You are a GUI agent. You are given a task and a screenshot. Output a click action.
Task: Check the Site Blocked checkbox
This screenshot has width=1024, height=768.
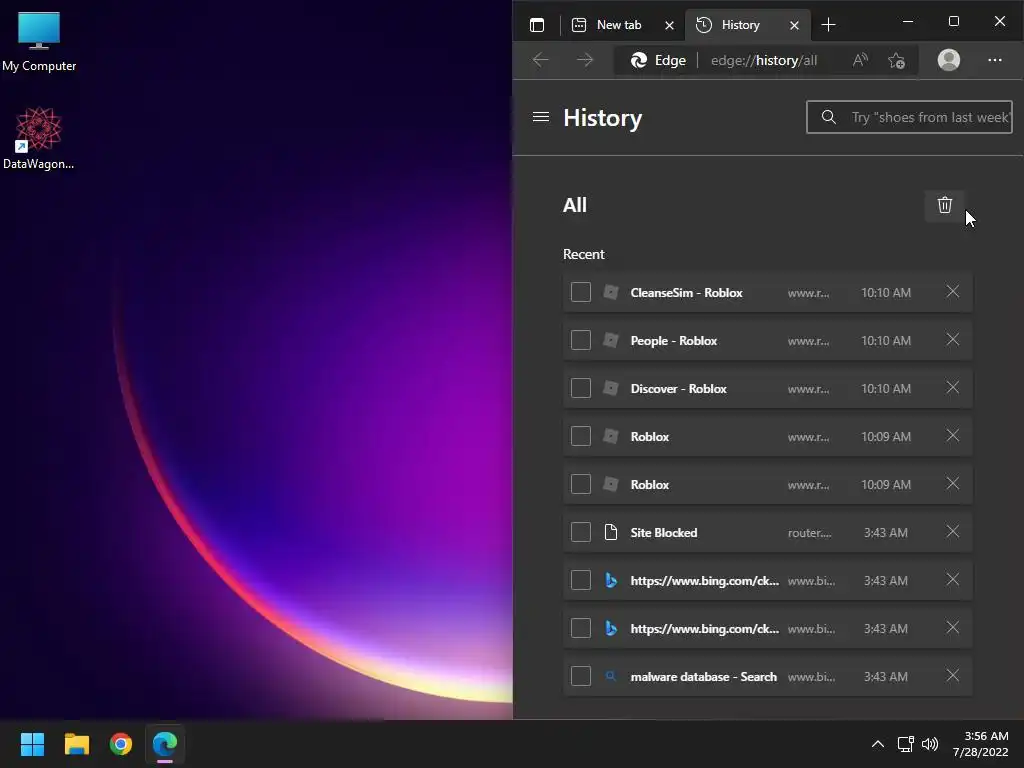coord(581,532)
